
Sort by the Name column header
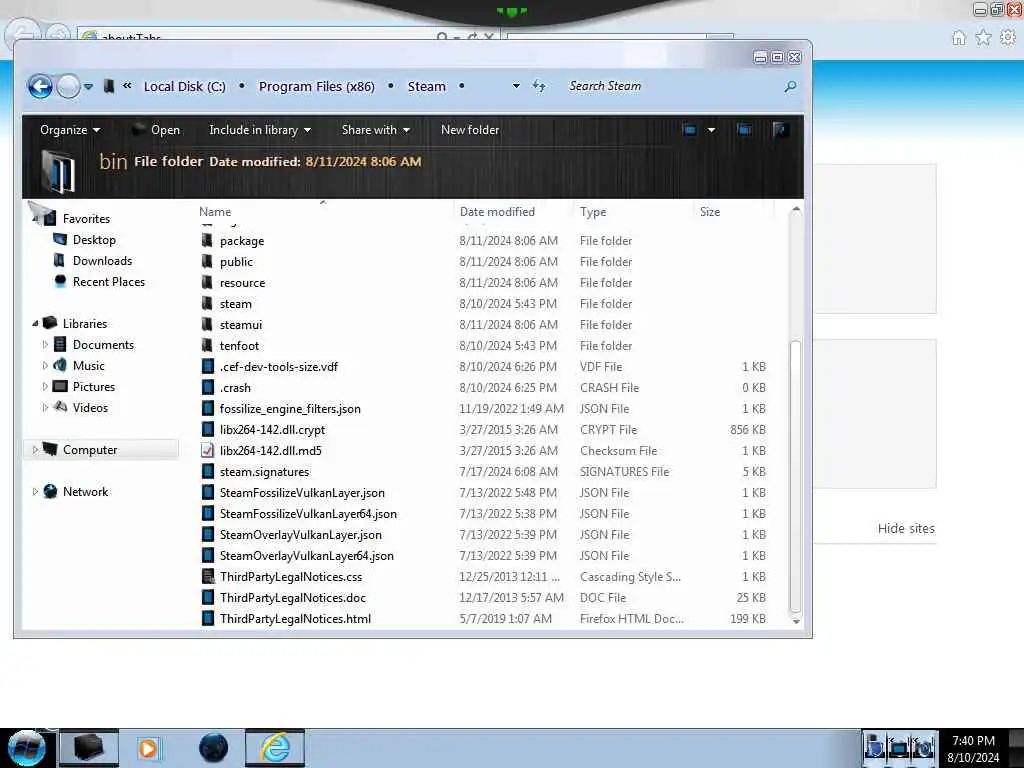tap(215, 212)
